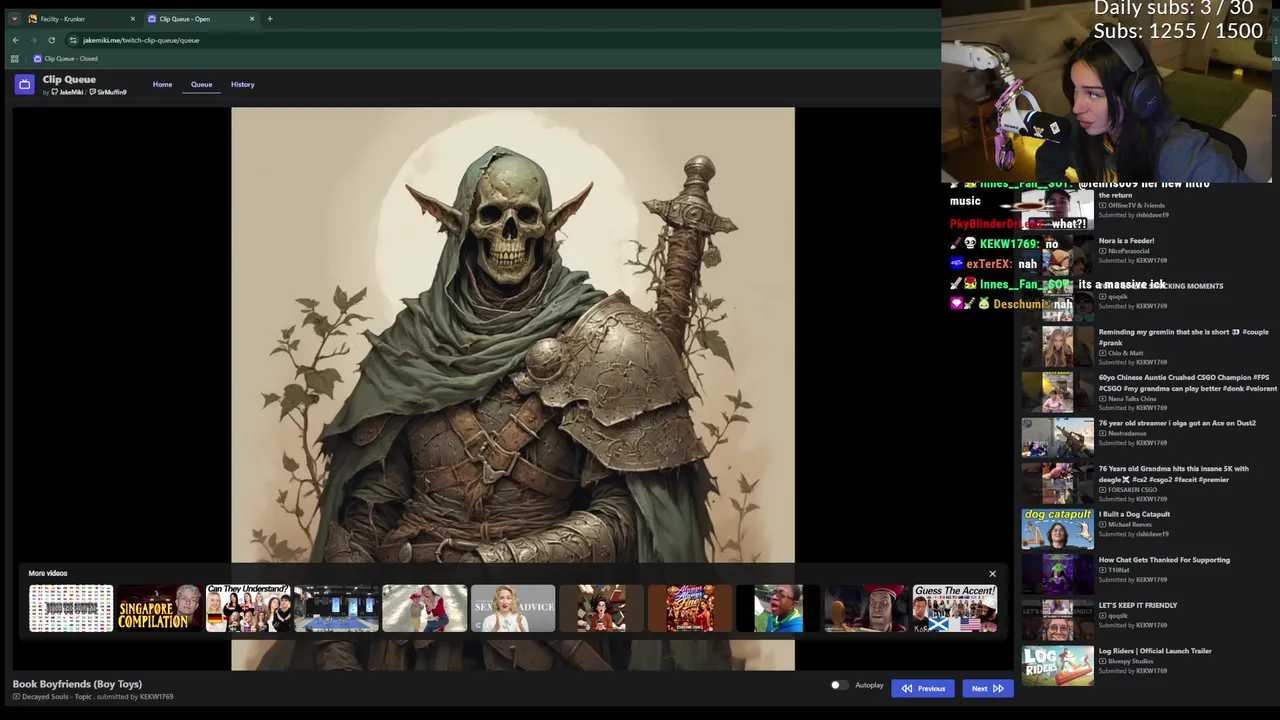Open the Sex Advice suggested video thumbnail
1280x720 pixels.
(513, 609)
